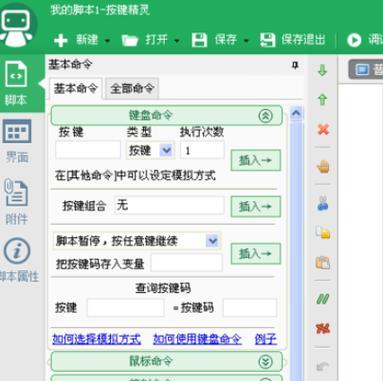383x381 pixels.
Task: Insert the key press command
Action: click(x=256, y=160)
